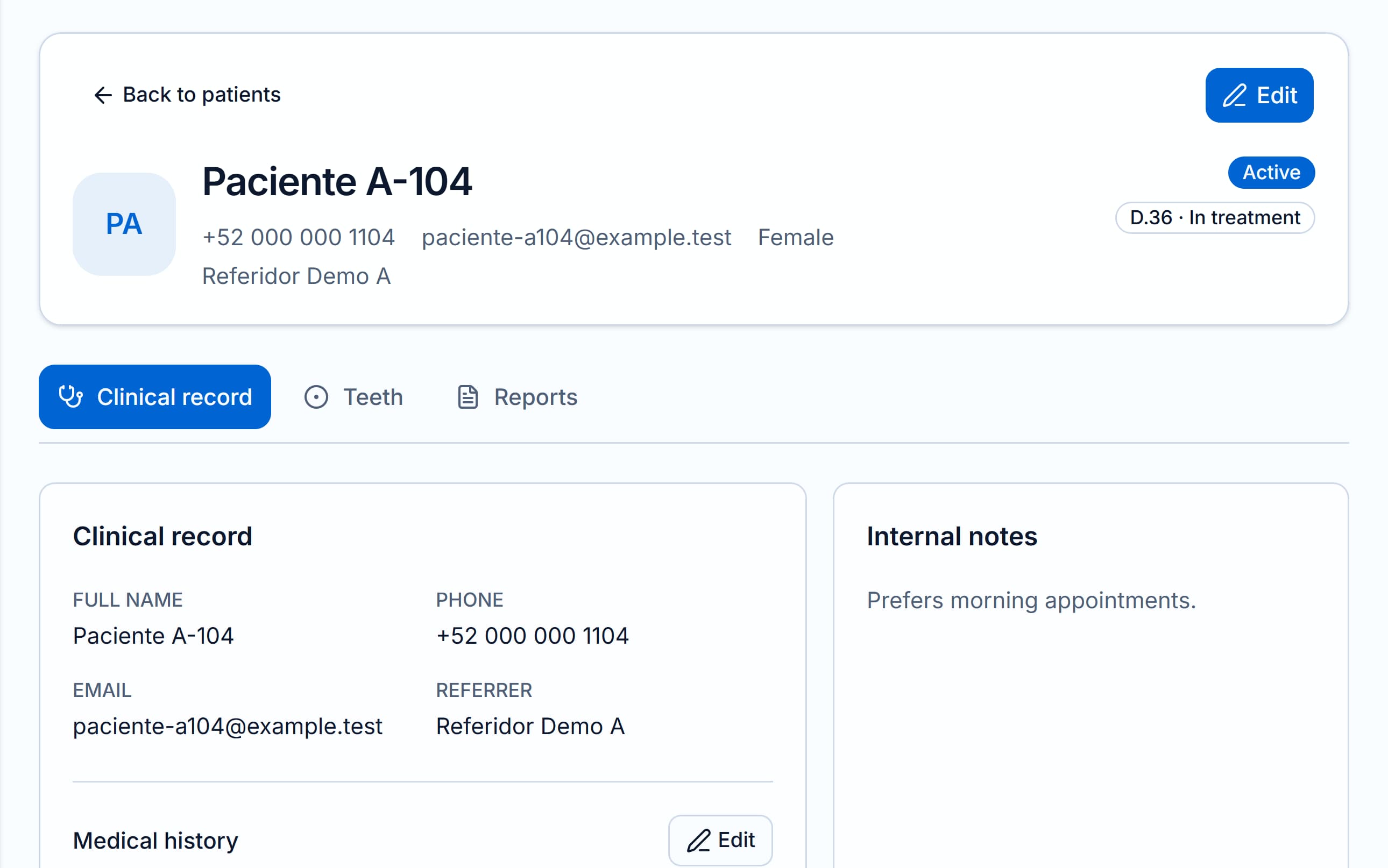The width and height of the screenshot is (1388, 868).
Task: Go back to patients list
Action: [x=187, y=95]
